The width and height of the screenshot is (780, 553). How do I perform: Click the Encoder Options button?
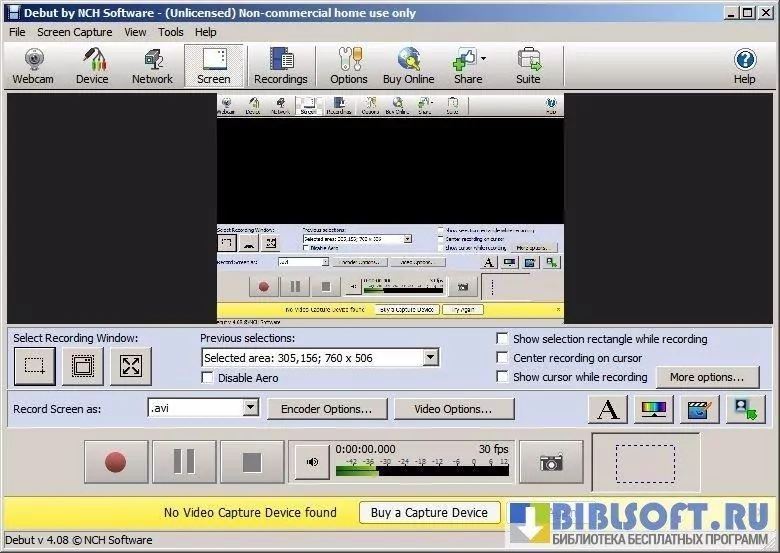coord(326,409)
